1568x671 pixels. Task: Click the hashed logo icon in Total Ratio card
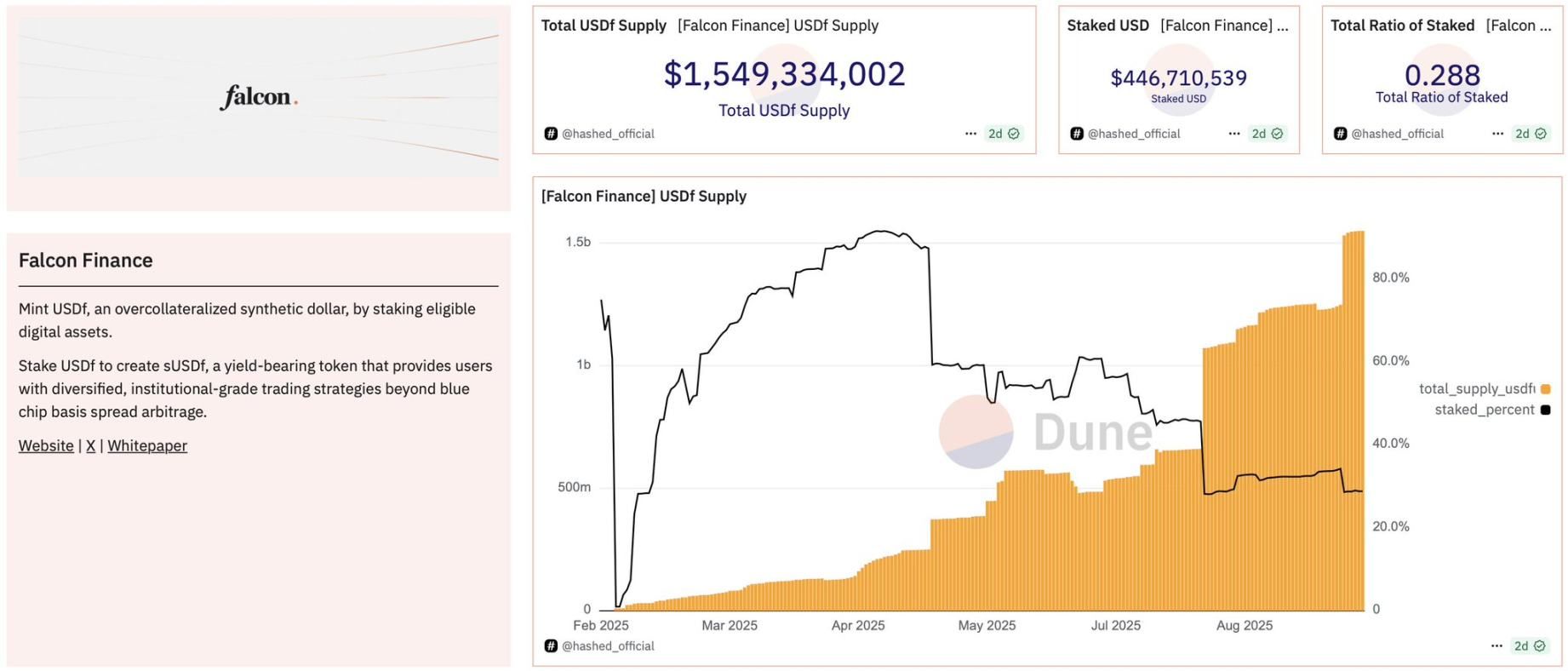[1341, 134]
